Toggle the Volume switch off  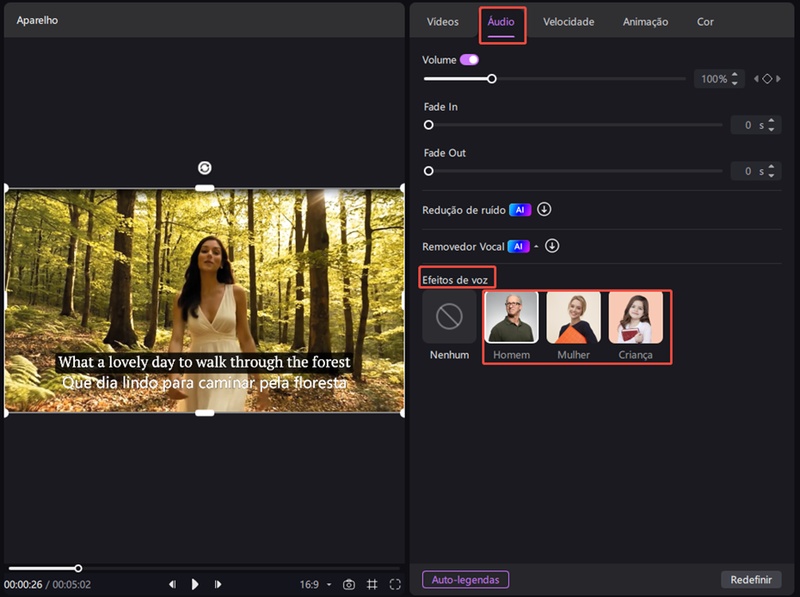469,60
